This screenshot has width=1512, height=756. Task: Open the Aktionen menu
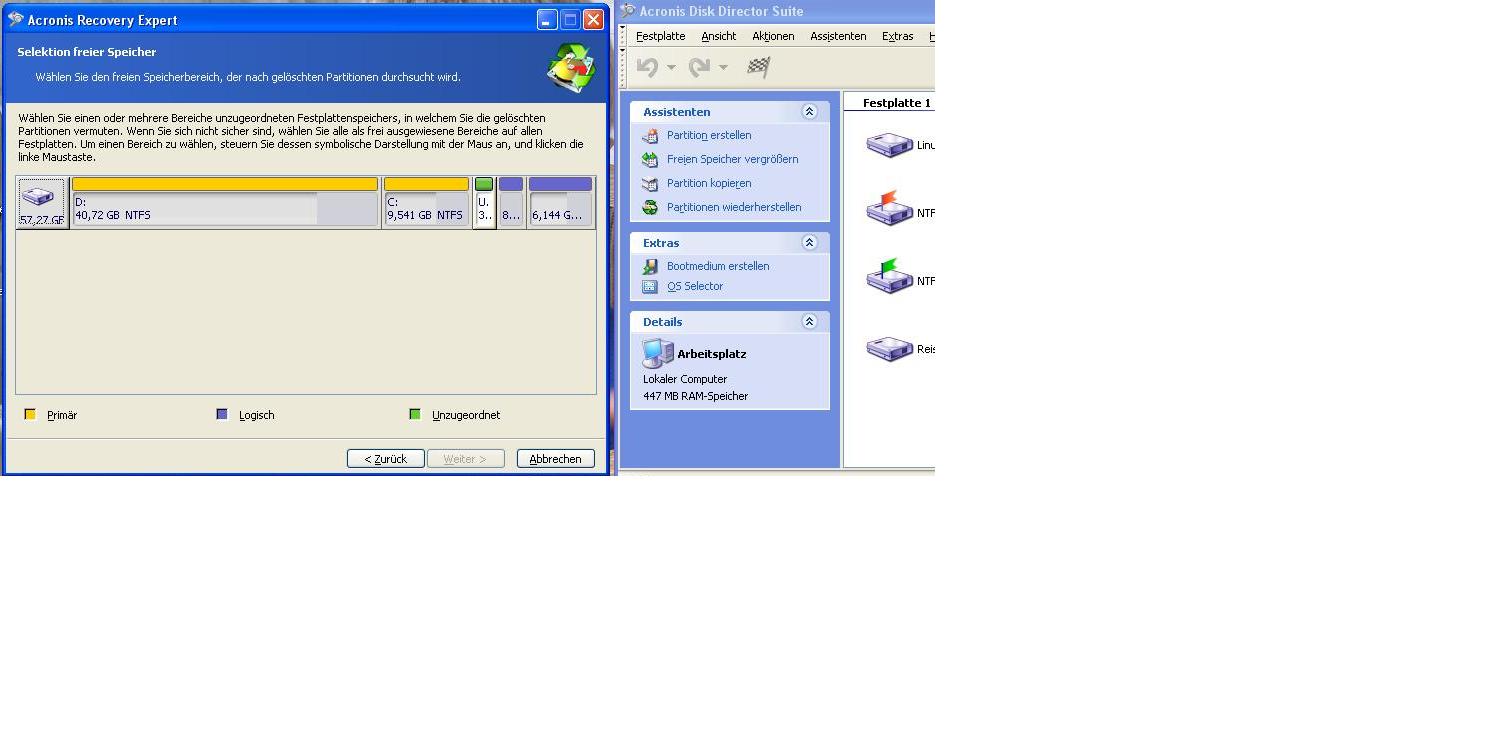click(x=774, y=36)
